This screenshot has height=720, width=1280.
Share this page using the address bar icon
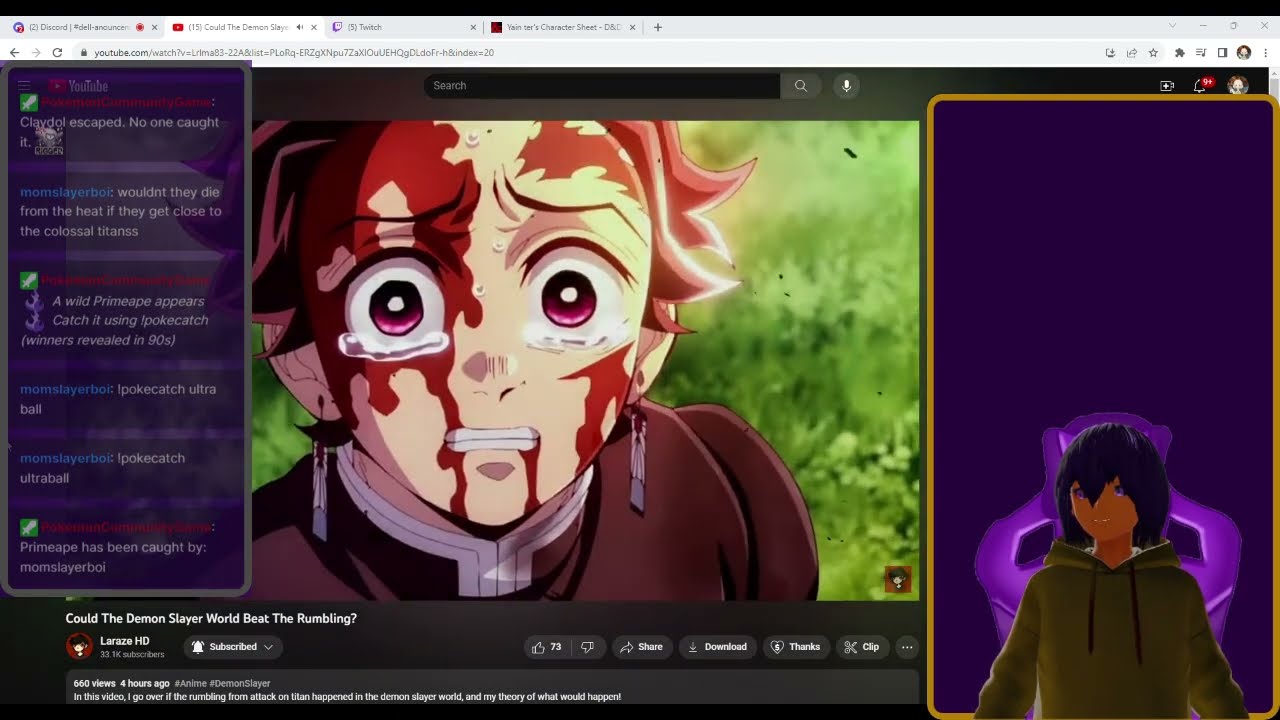1132,53
